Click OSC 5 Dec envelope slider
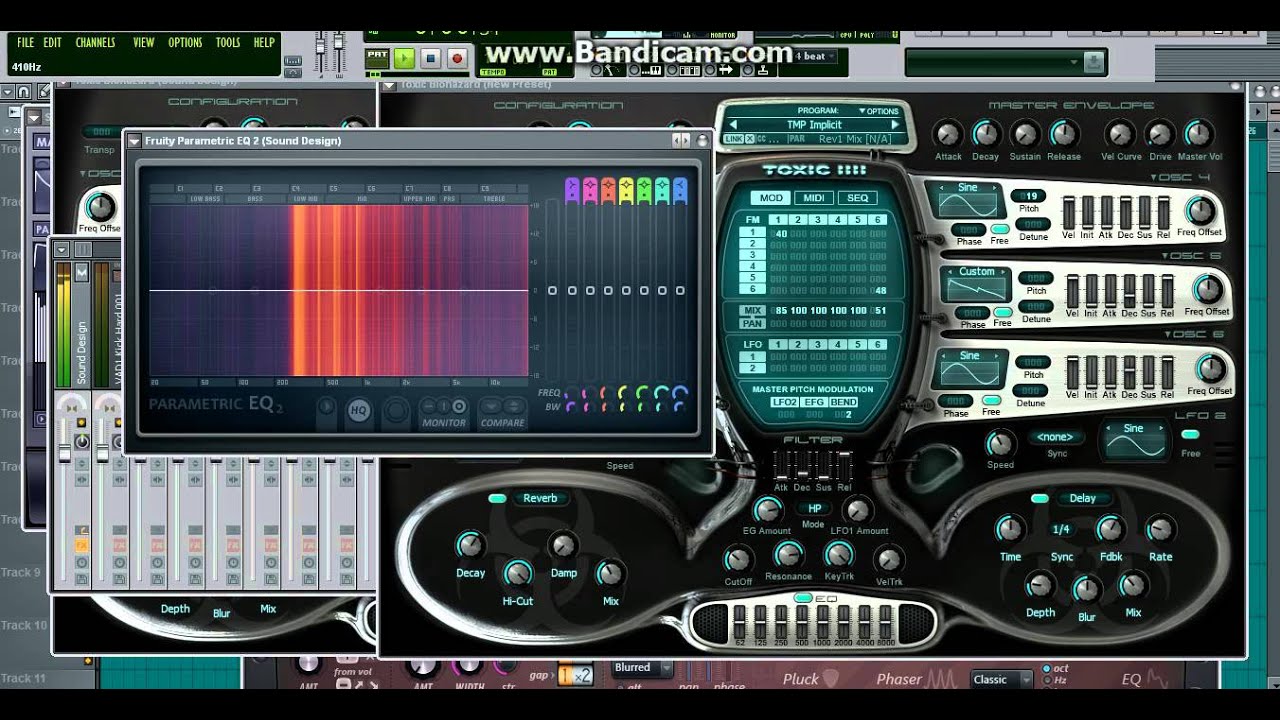The width and height of the screenshot is (1280, 720). tap(1129, 291)
